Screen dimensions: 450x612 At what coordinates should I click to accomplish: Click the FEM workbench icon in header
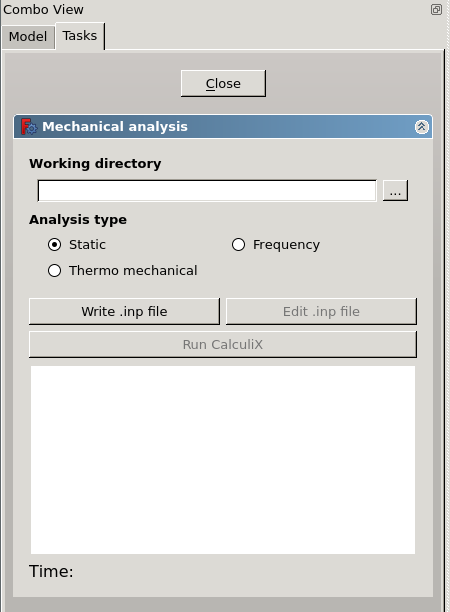pyautogui.click(x=29, y=127)
